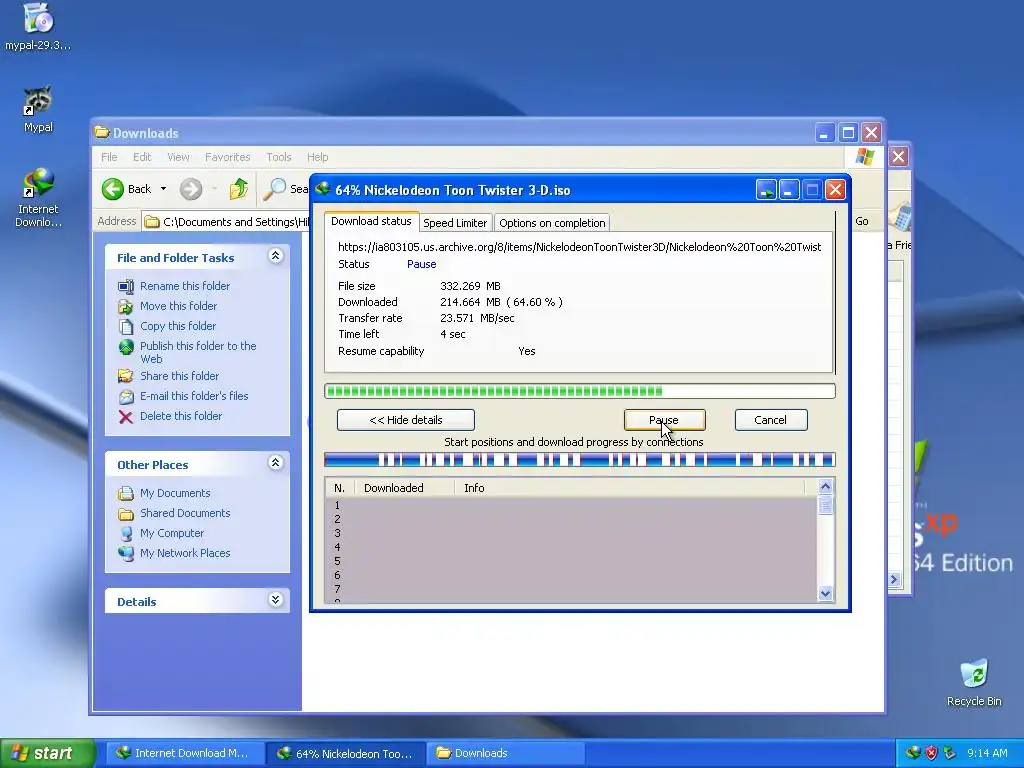Open the Back button history dropdown arrow
The height and width of the screenshot is (768, 1024).
163,189
